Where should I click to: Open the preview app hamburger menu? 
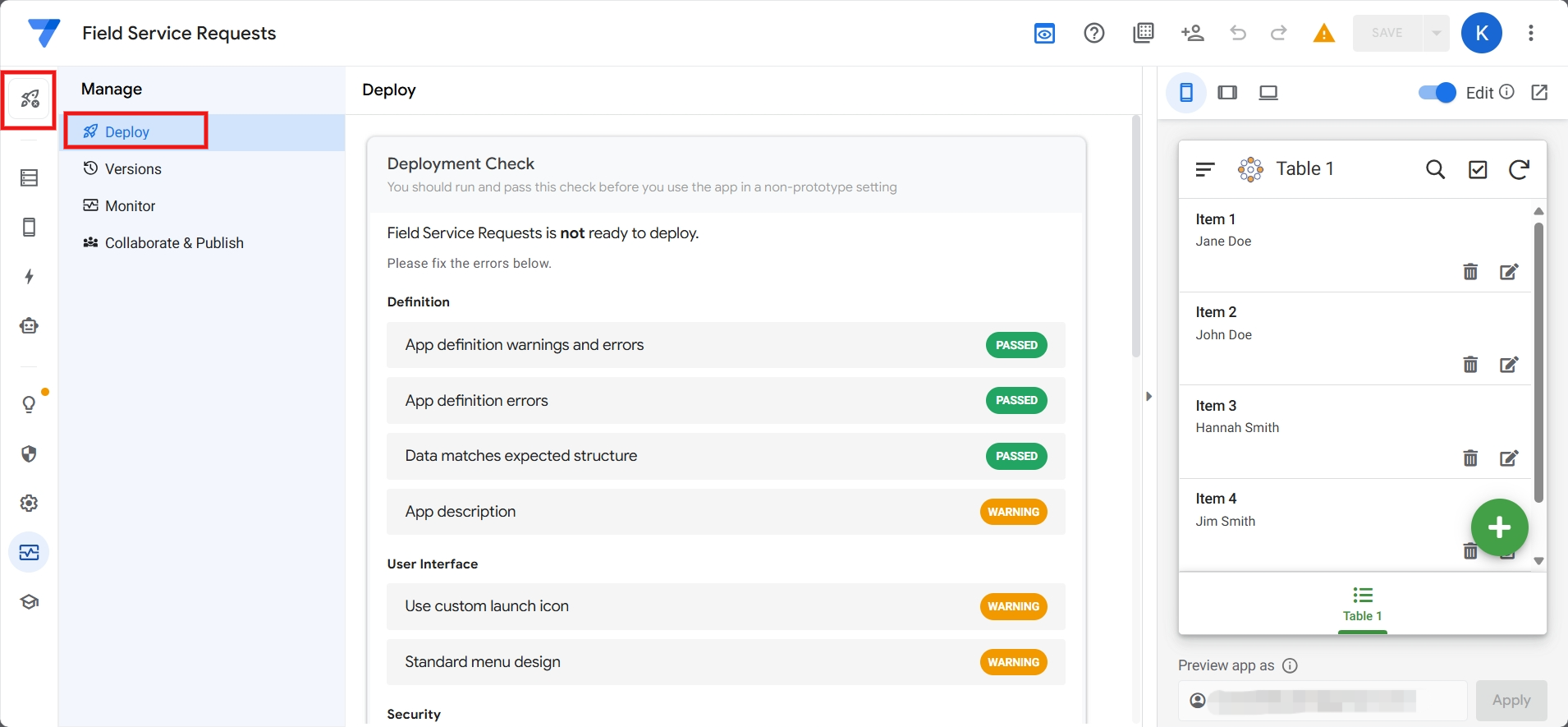click(1205, 169)
